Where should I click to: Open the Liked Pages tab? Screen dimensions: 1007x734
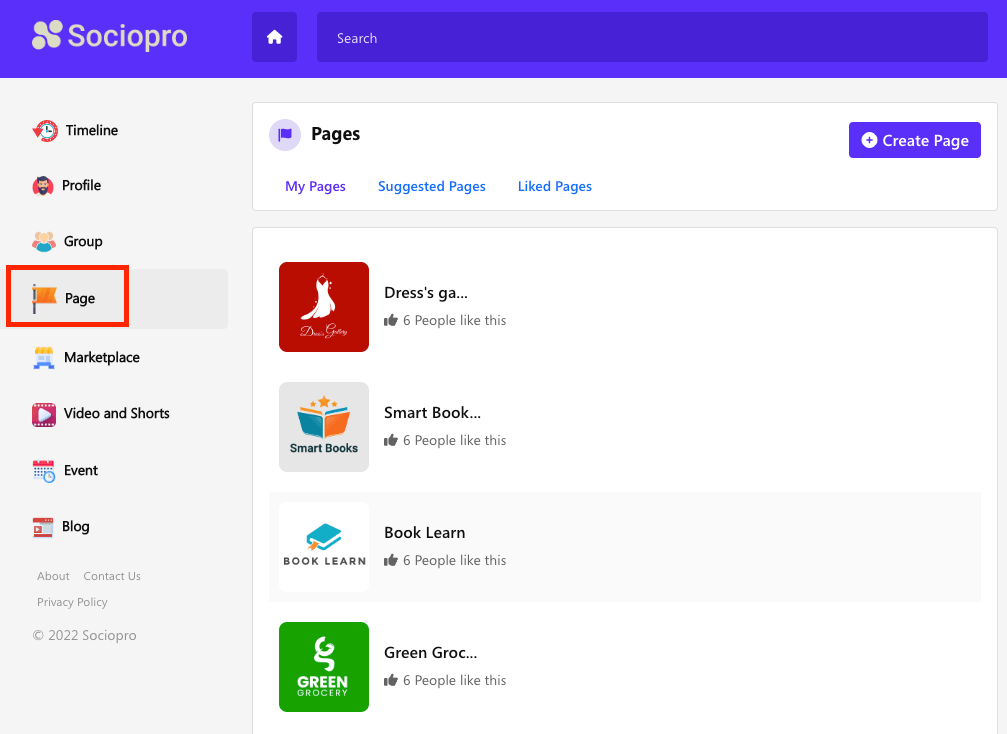click(x=555, y=186)
